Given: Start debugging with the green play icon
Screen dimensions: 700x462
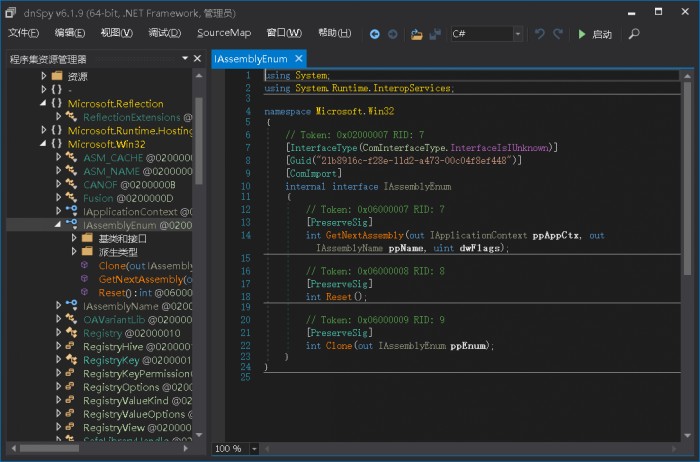Looking at the screenshot, I should coord(582,34).
